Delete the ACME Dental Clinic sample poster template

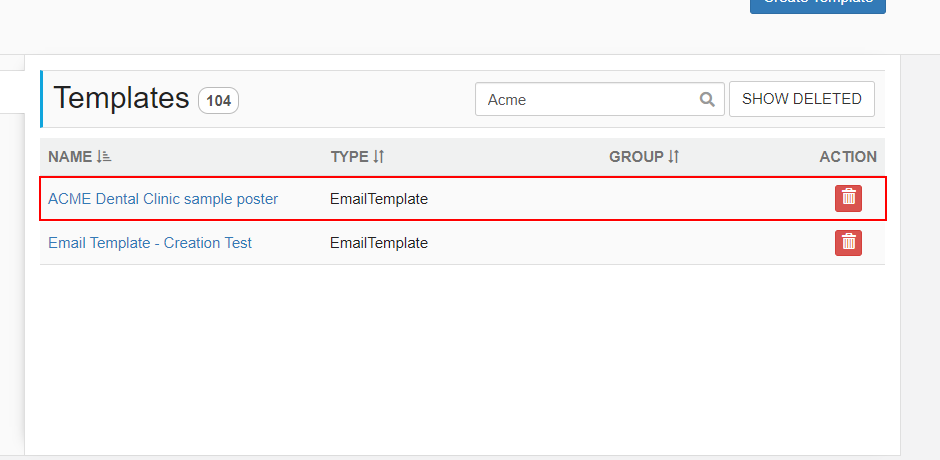[848, 199]
